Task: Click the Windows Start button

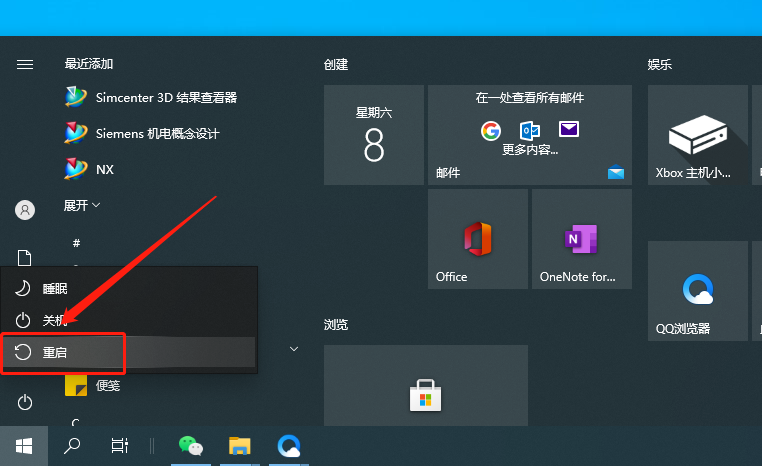Action: click(24, 446)
